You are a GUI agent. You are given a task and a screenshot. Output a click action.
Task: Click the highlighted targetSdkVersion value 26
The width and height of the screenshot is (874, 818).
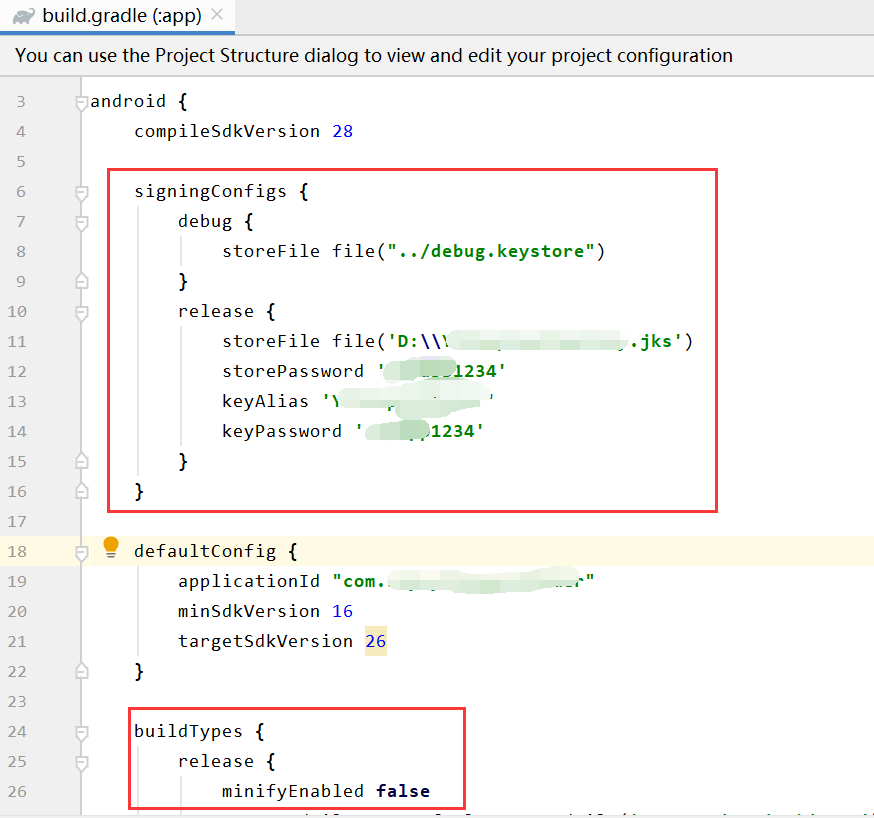(x=375, y=641)
